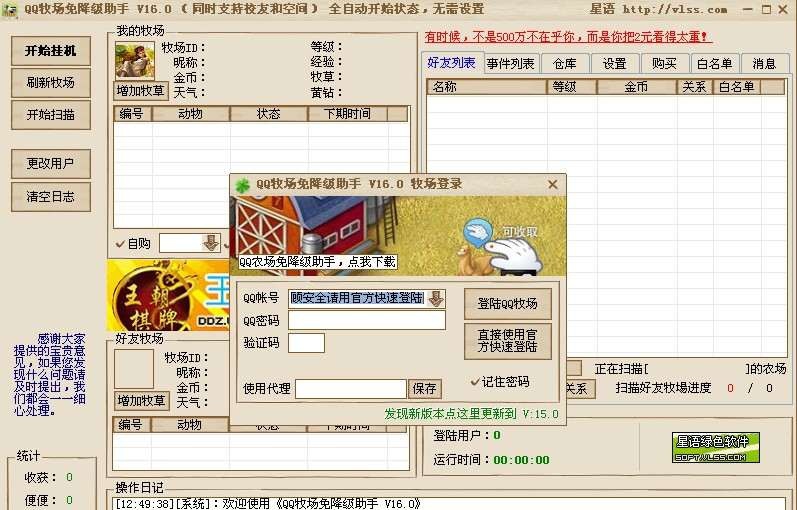Open the 星语绿色软件 logo banner
This screenshot has width=797, height=510.
716,447
